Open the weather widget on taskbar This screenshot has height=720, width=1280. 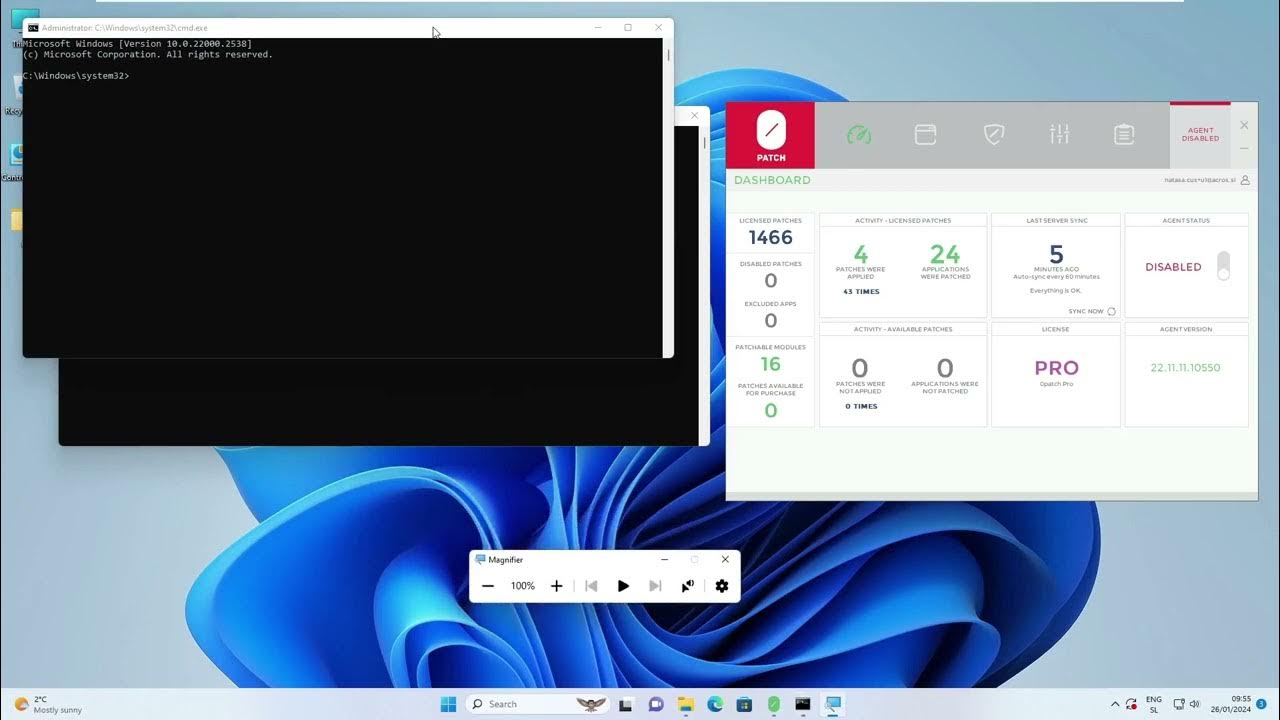tap(48, 704)
